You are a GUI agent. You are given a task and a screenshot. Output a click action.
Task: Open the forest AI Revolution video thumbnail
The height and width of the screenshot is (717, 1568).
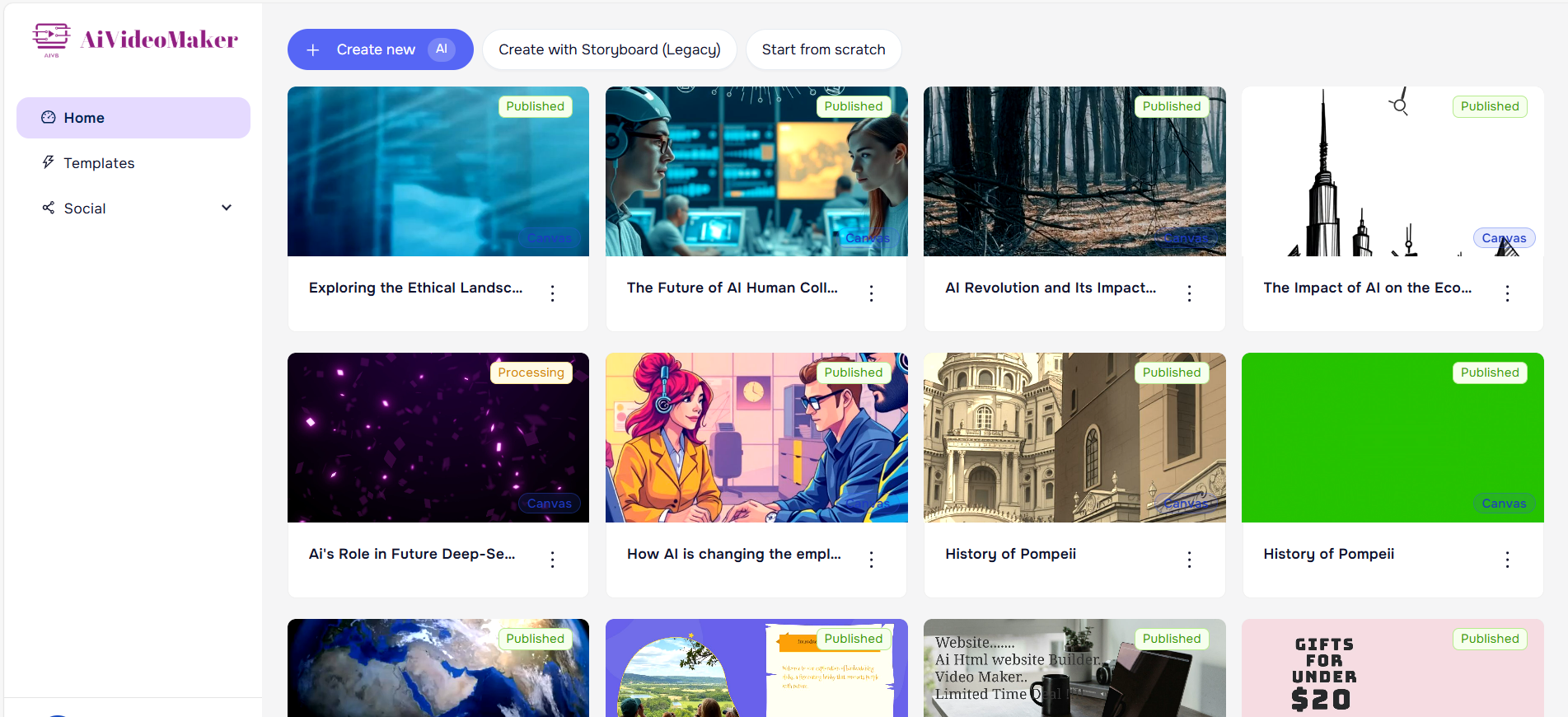pyautogui.click(x=1074, y=171)
